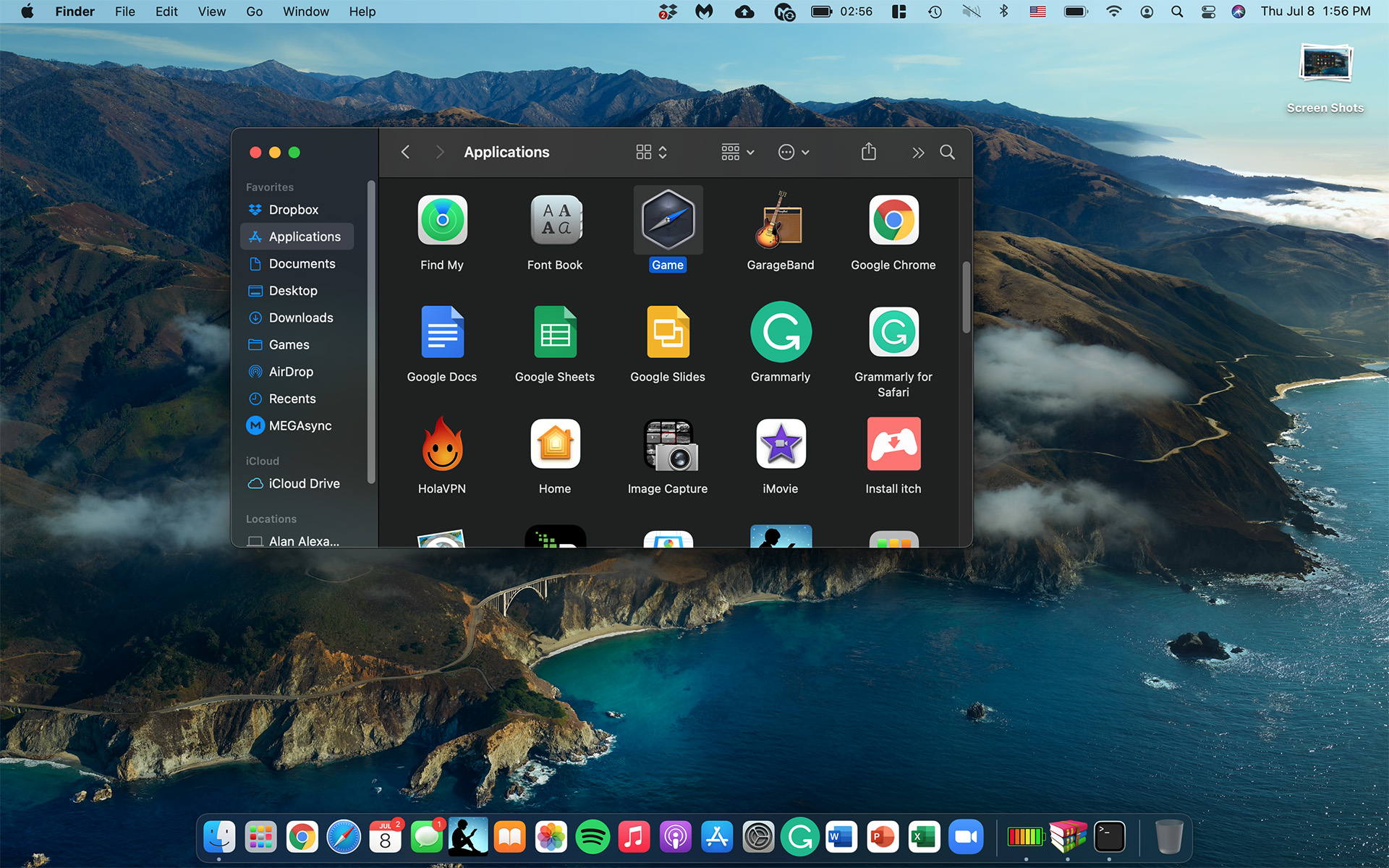This screenshot has width=1389, height=868.
Task: Open the iMovie app icon
Action: pyautogui.click(x=781, y=443)
